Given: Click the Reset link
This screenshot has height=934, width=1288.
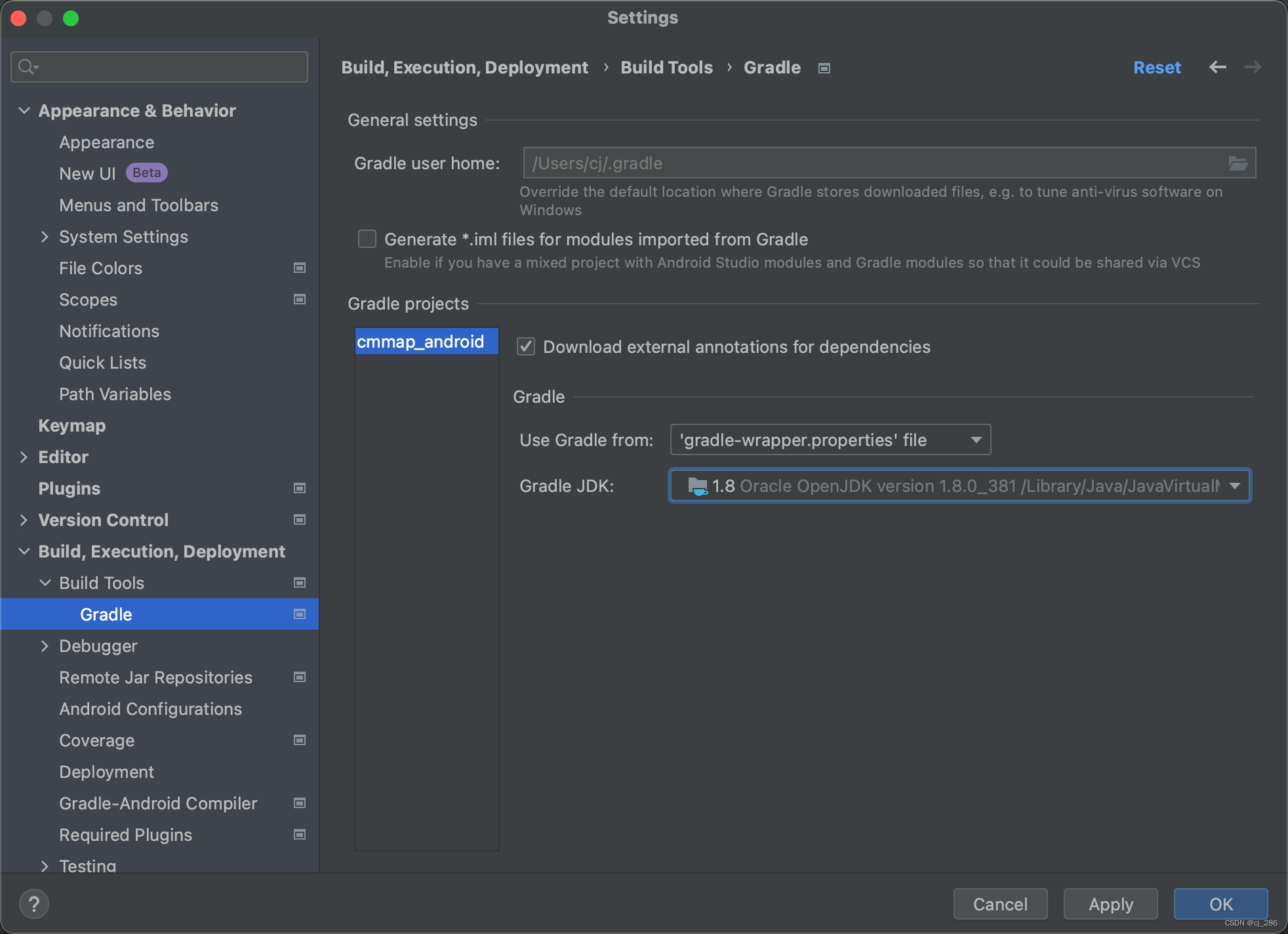Looking at the screenshot, I should click(x=1157, y=68).
